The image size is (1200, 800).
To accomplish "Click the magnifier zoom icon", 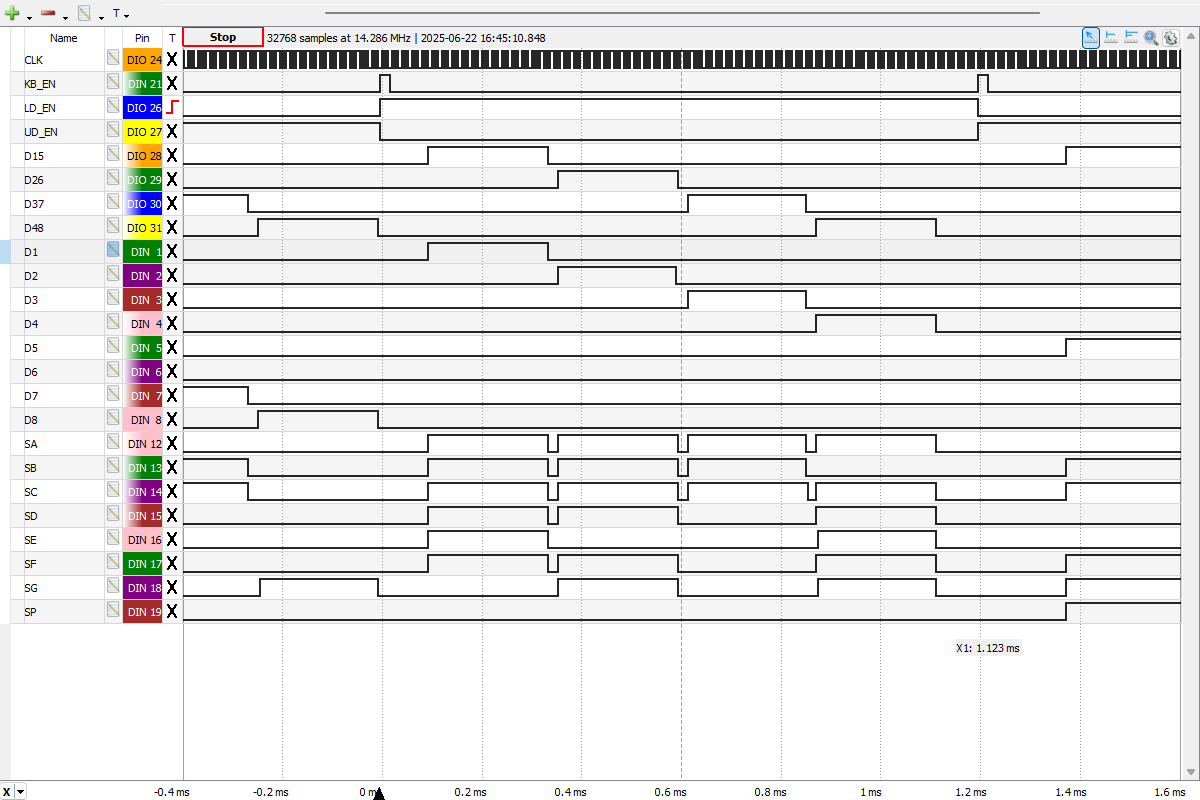I will pyautogui.click(x=1151, y=37).
